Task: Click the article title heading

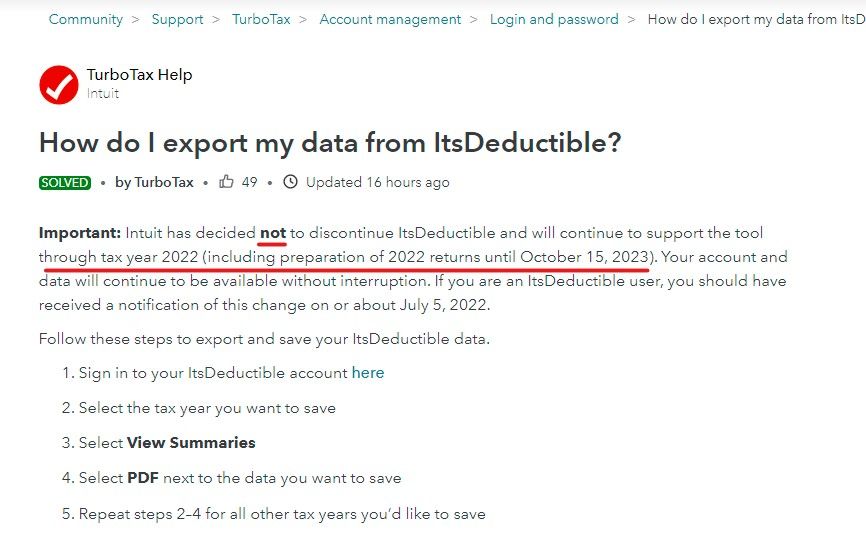Action: [330, 143]
